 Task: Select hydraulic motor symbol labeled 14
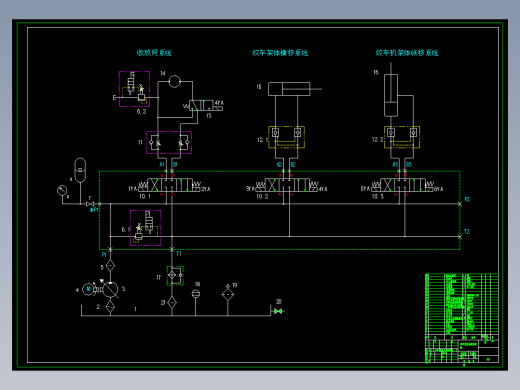[174, 81]
